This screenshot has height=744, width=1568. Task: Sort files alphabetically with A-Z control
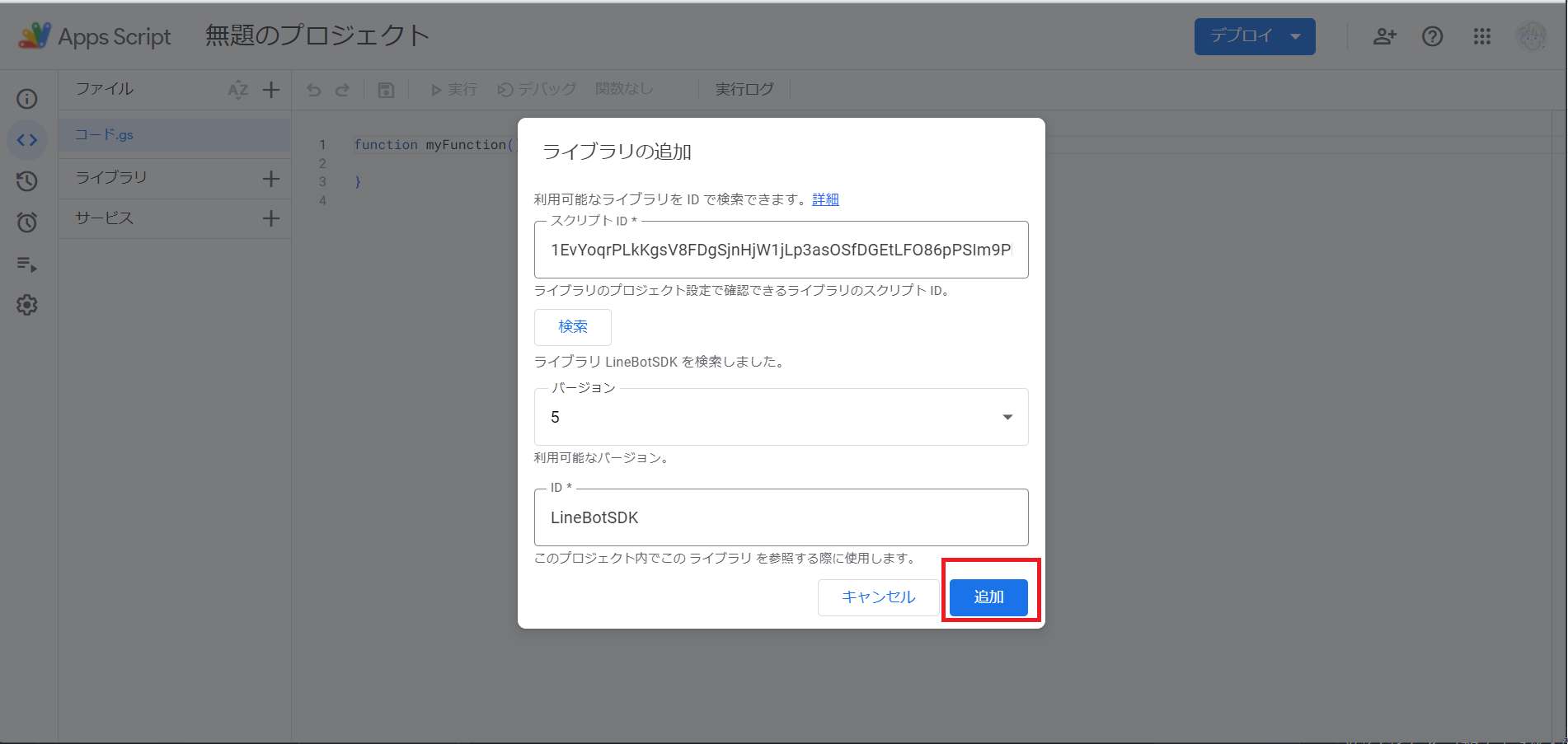point(237,91)
